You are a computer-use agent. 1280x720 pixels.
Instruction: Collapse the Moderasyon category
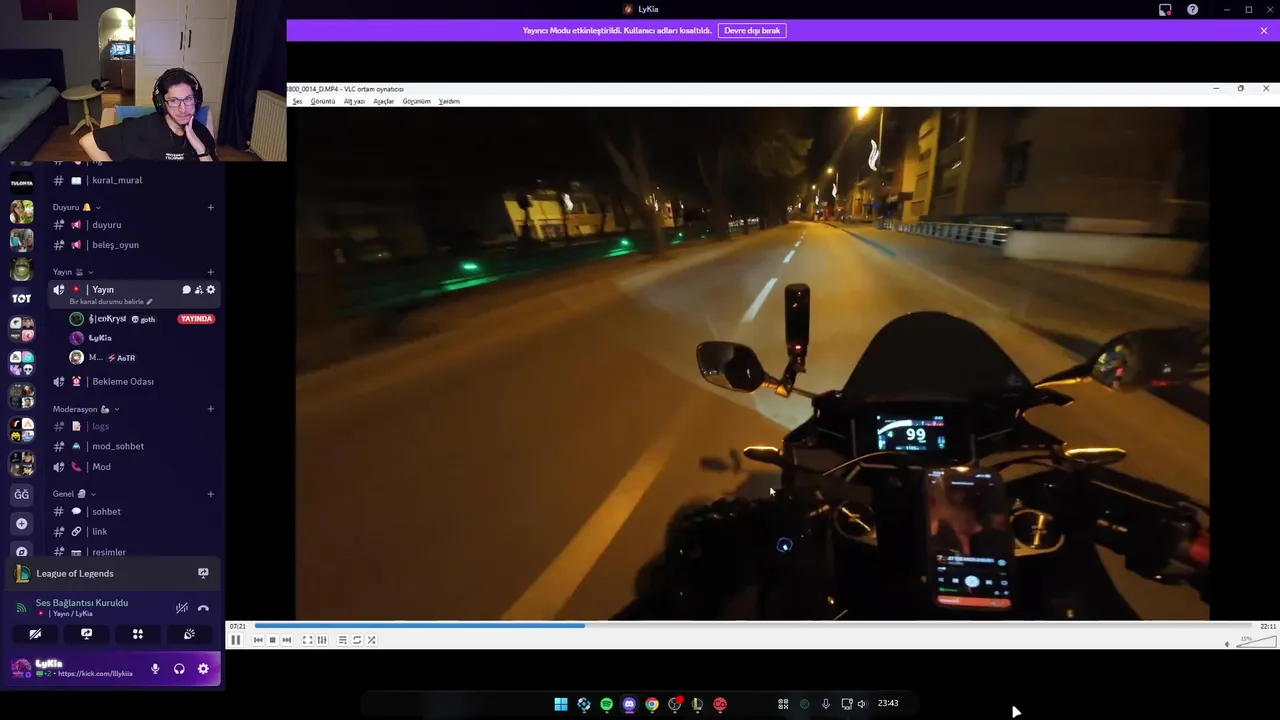coord(86,409)
